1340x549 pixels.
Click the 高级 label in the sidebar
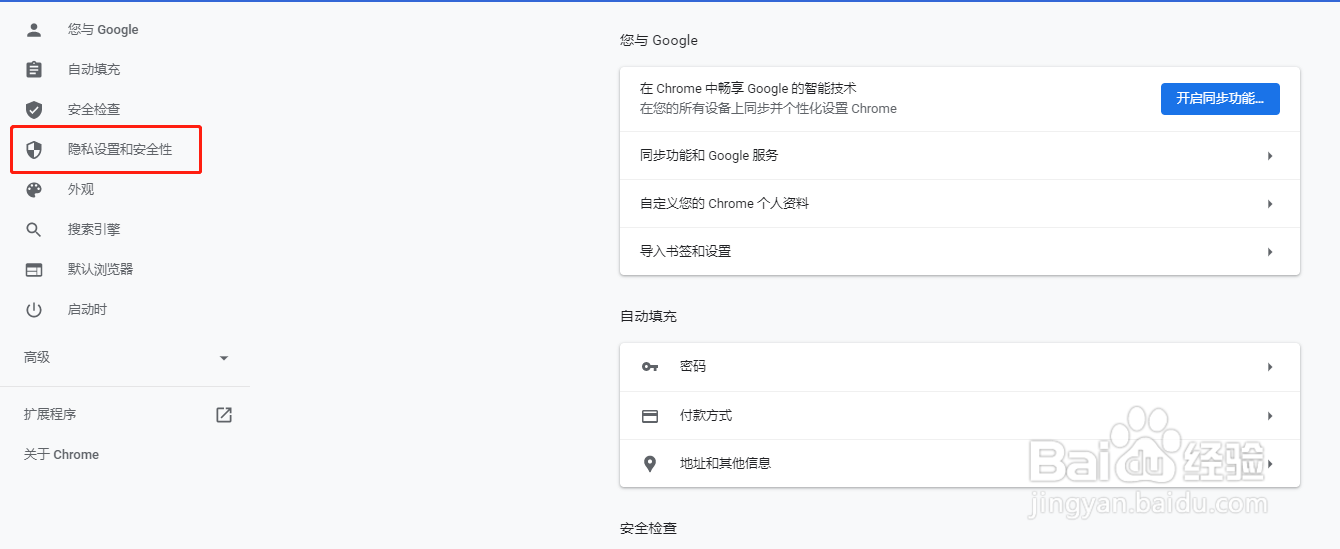(37, 357)
